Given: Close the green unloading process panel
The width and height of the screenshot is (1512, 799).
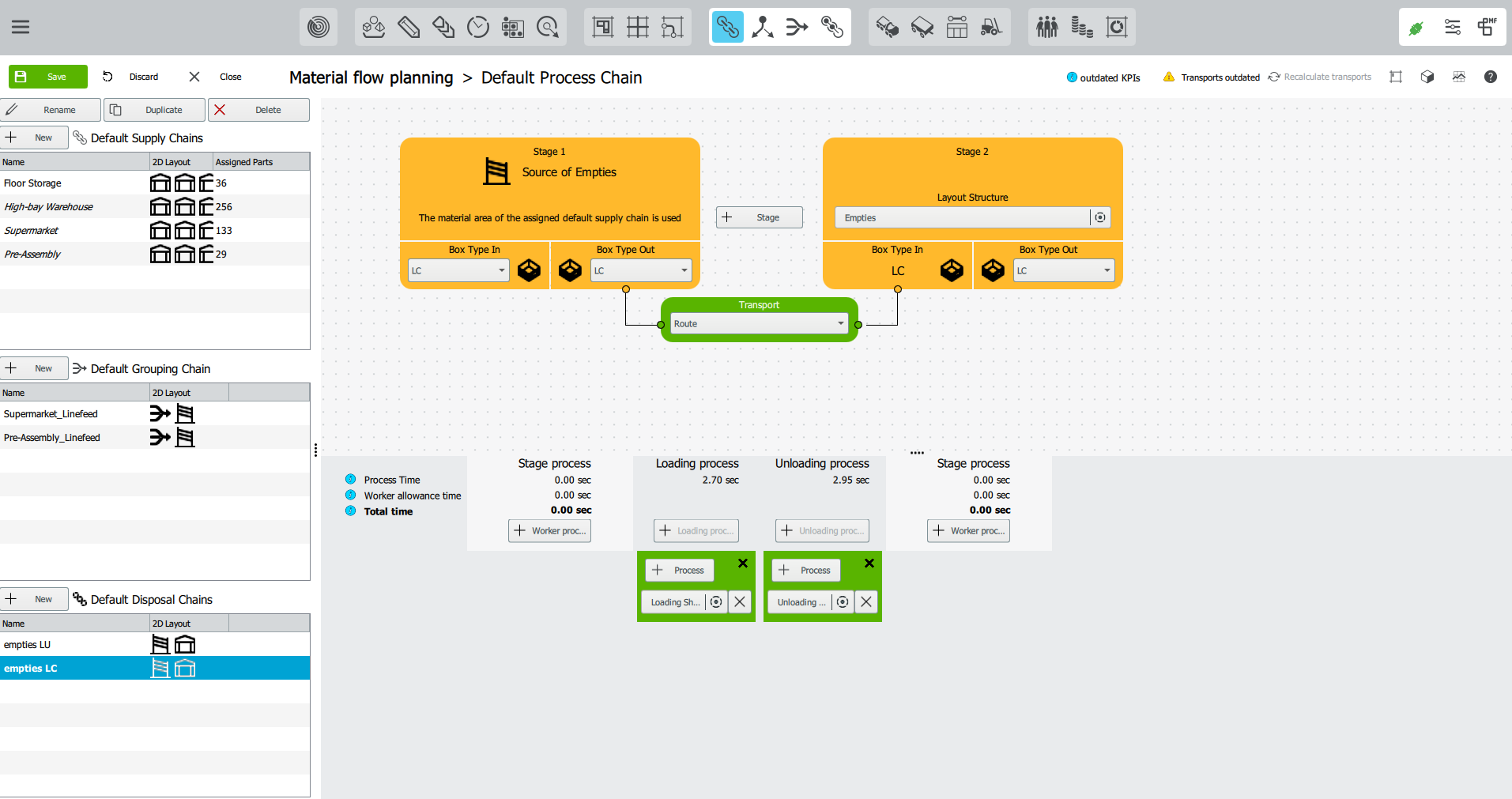Looking at the screenshot, I should coord(869,563).
